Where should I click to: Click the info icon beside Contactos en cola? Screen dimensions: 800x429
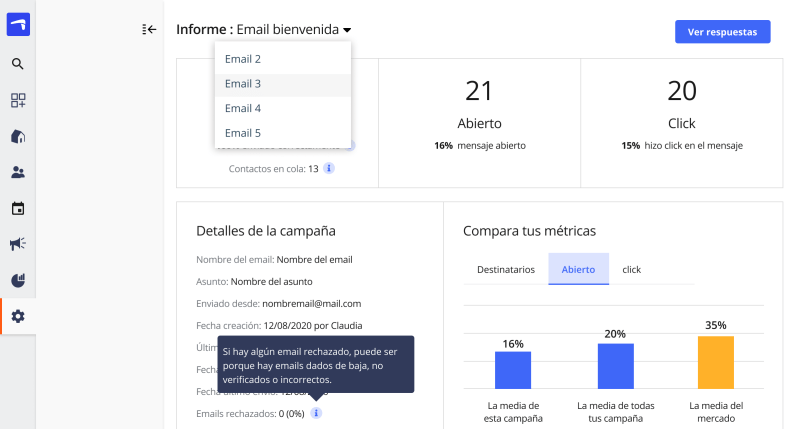coord(329,168)
